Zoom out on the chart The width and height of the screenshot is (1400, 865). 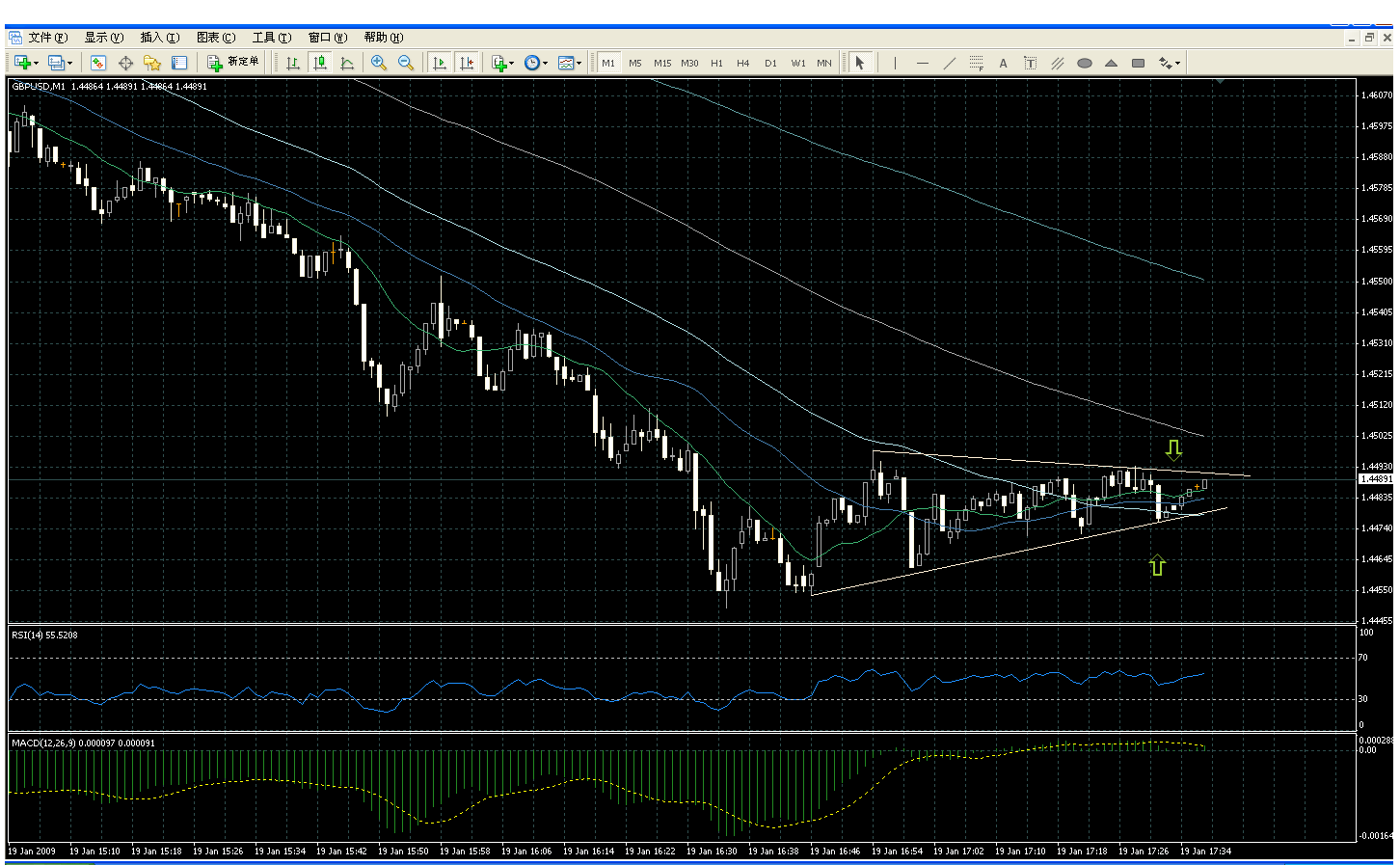click(x=406, y=63)
